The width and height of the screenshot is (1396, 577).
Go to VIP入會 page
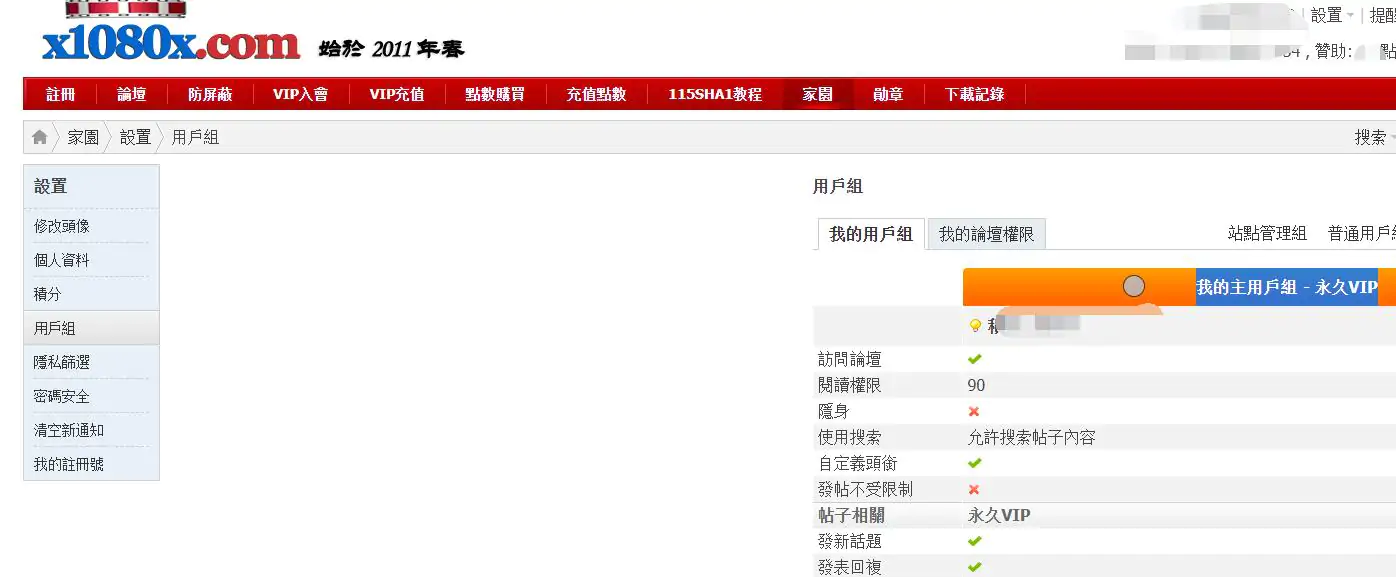(x=300, y=94)
